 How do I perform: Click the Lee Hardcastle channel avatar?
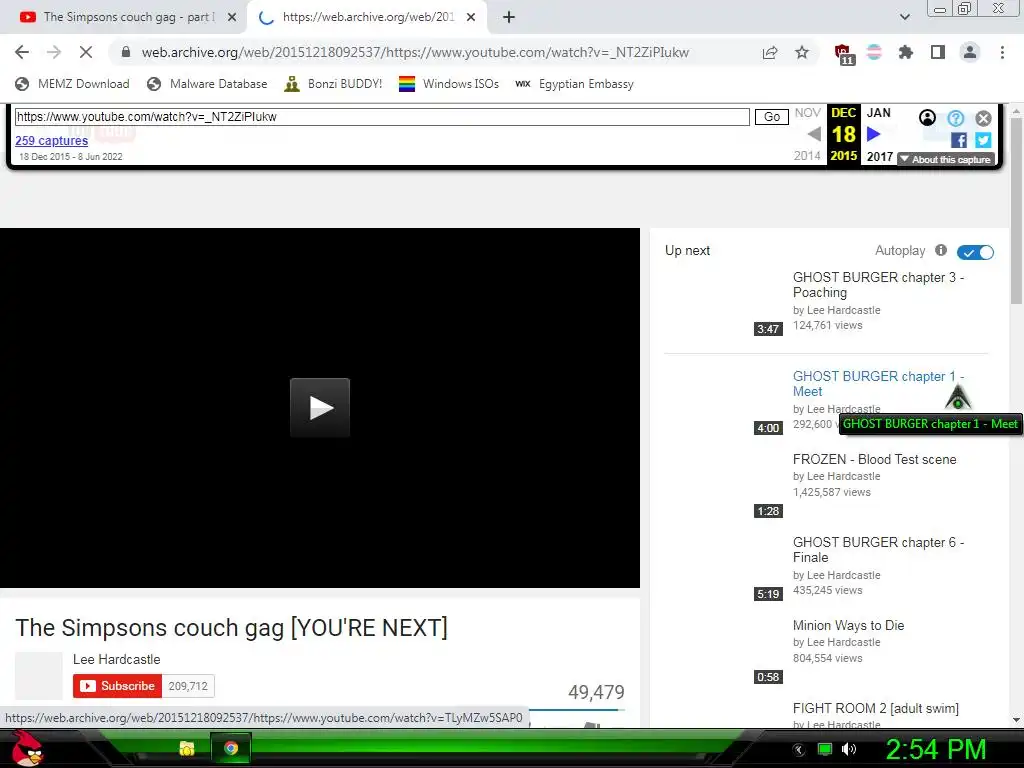point(39,676)
